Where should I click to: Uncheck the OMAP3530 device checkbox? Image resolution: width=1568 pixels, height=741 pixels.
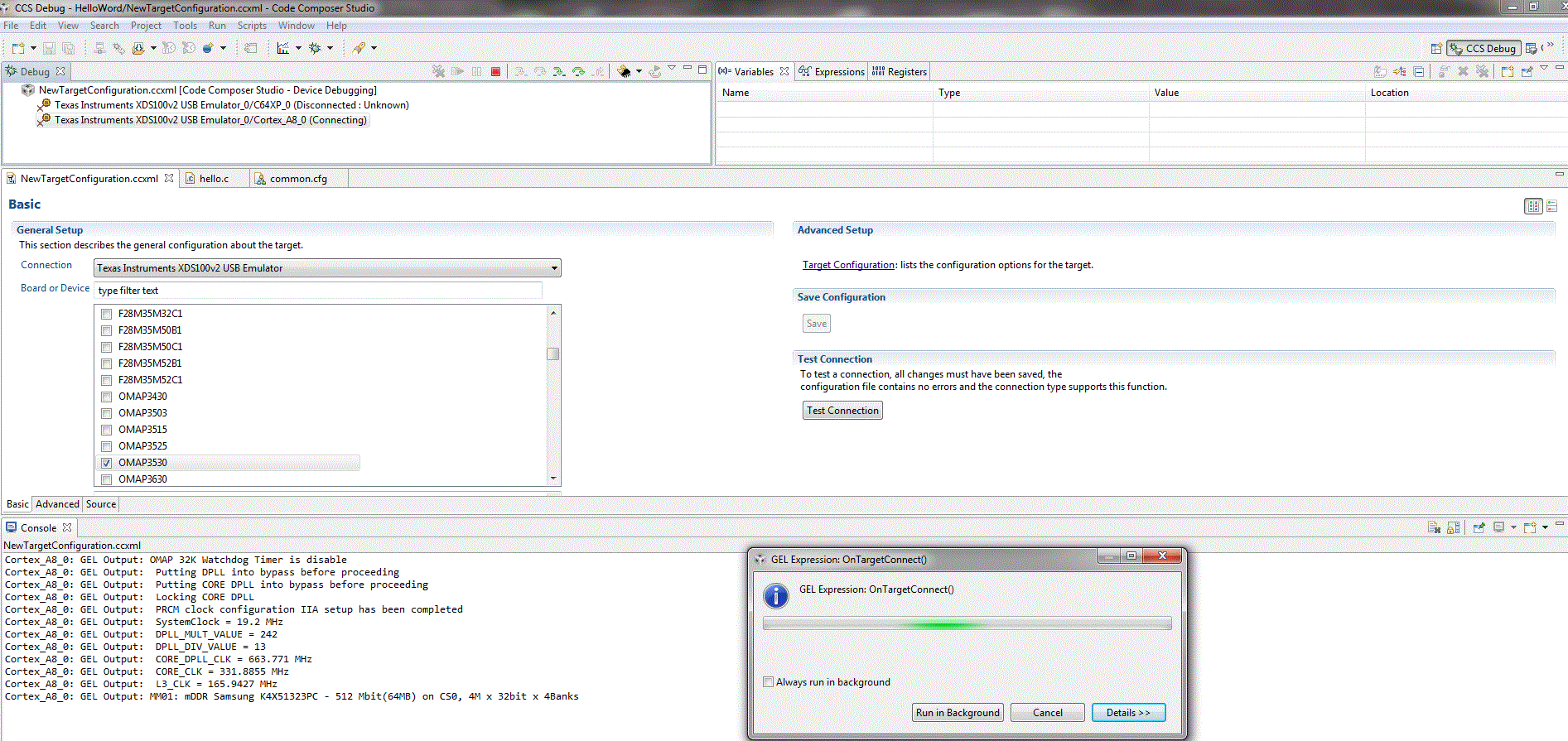click(x=106, y=463)
